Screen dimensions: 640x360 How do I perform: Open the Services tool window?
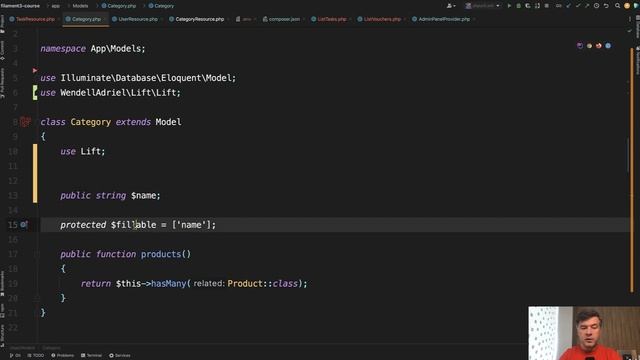click(120, 356)
